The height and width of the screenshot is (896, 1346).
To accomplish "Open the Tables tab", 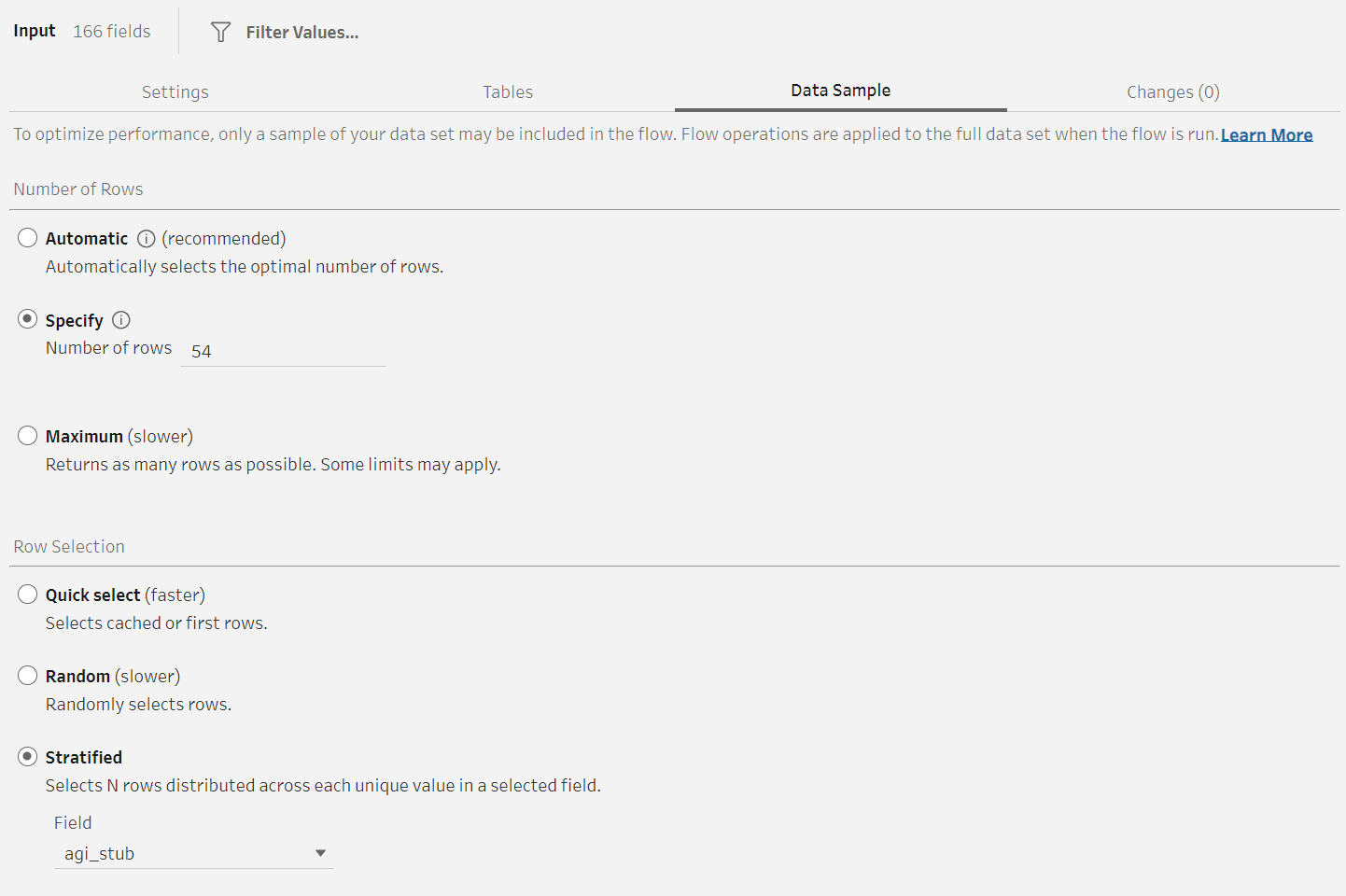I will (508, 92).
